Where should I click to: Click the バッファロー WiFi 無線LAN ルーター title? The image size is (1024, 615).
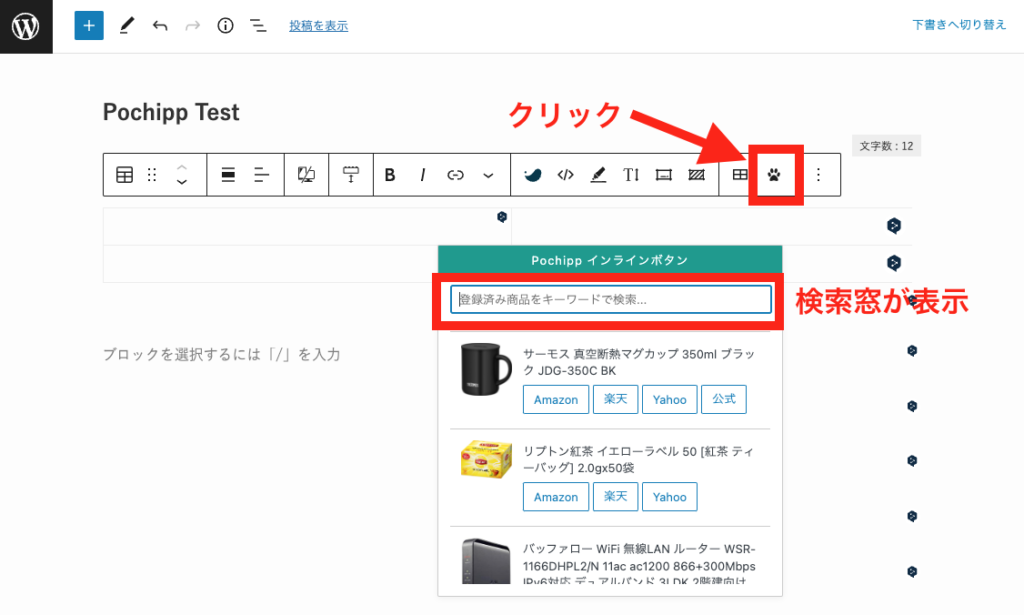point(639,565)
